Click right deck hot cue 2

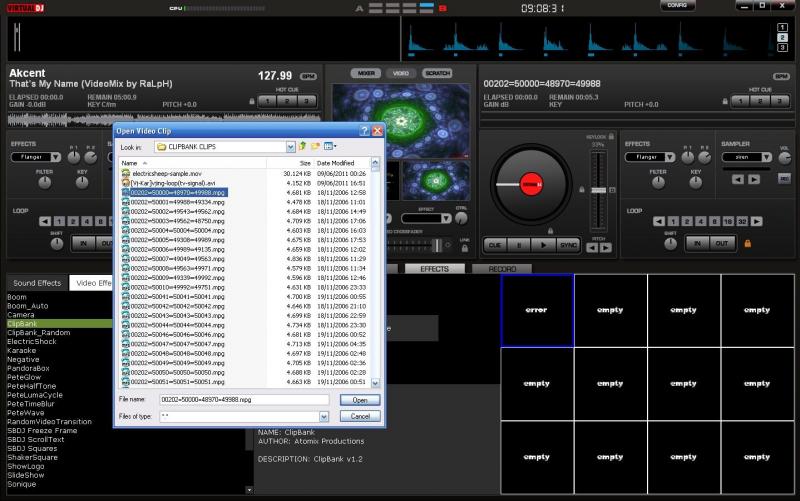coord(760,101)
